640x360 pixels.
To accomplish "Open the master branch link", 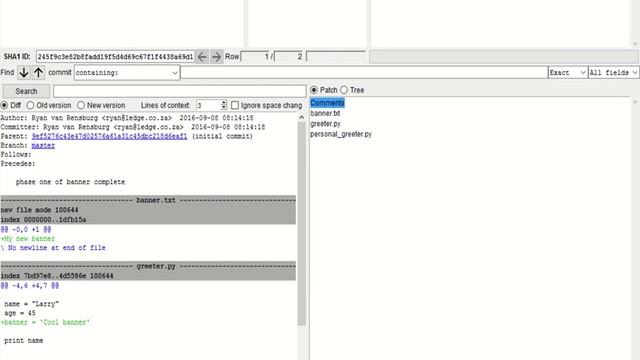I will point(43,145).
